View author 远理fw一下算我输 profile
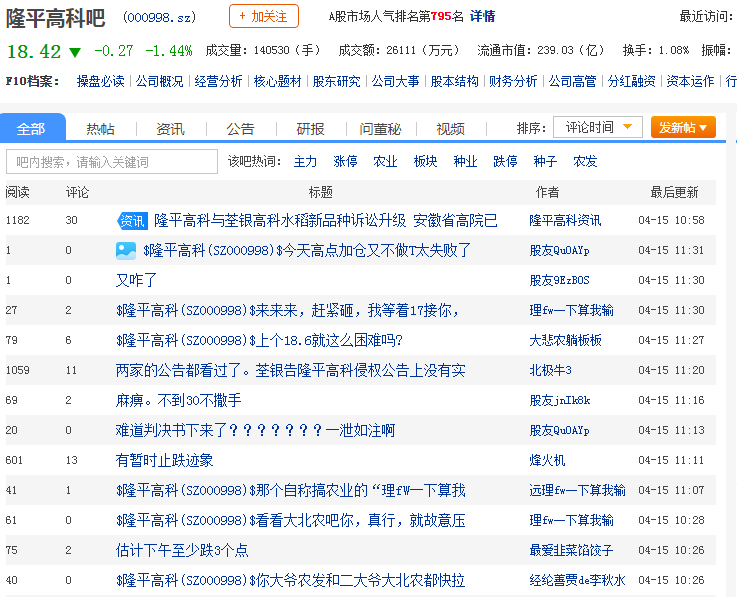The height and width of the screenshot is (597, 737). pyautogui.click(x=578, y=490)
